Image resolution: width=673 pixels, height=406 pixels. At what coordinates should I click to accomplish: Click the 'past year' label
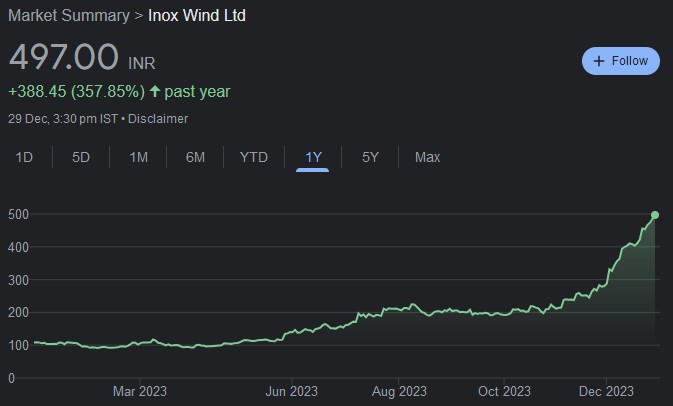[x=197, y=91]
